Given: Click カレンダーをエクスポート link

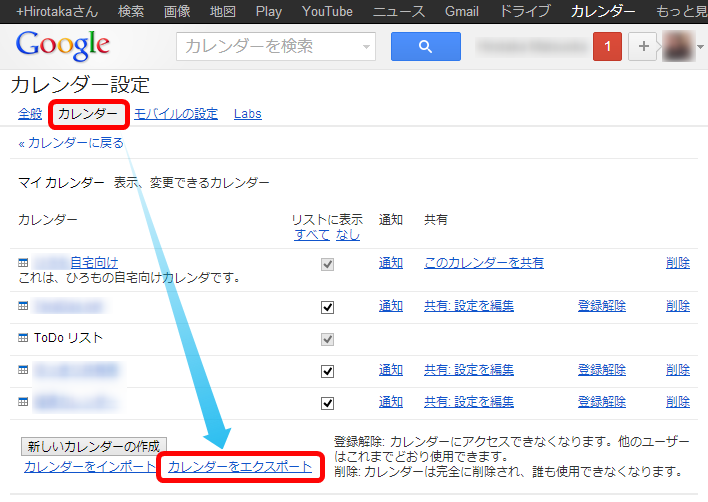Looking at the screenshot, I should 240,467.
